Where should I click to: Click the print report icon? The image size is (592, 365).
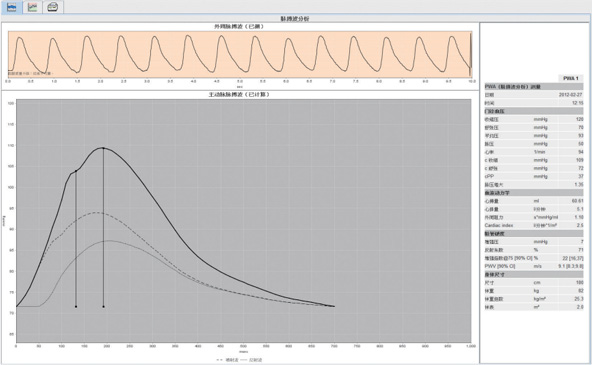(53, 7)
